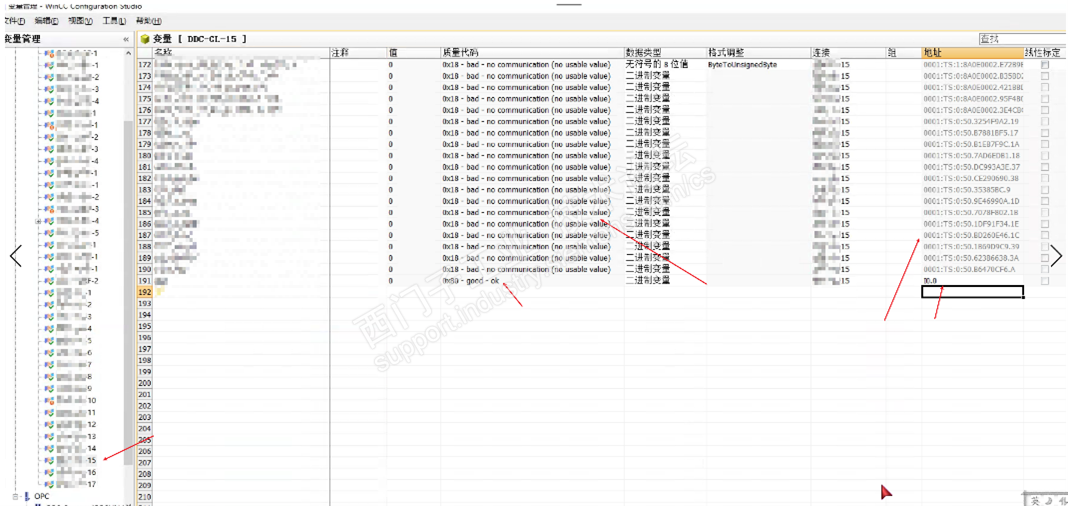Screen dimensions: 1068x506
Task: Tick the 线性标定 checkbox in row 177
Action: point(1045,121)
